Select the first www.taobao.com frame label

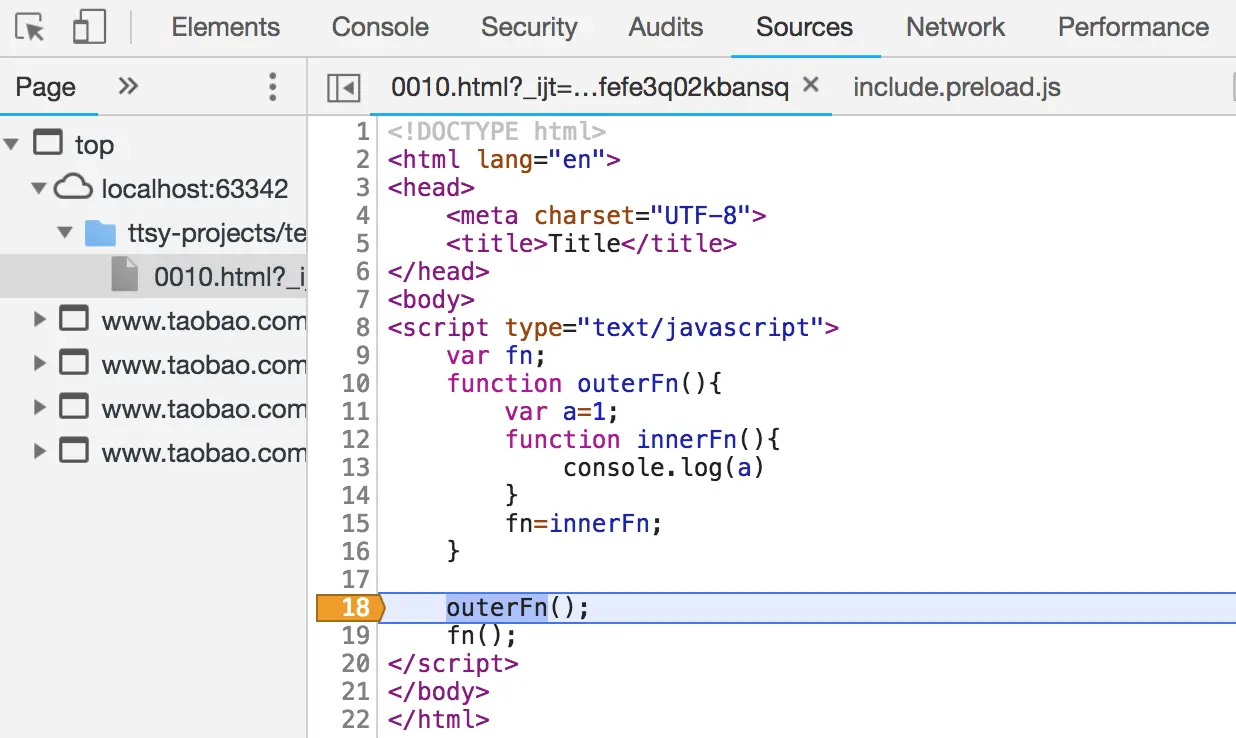pos(203,321)
